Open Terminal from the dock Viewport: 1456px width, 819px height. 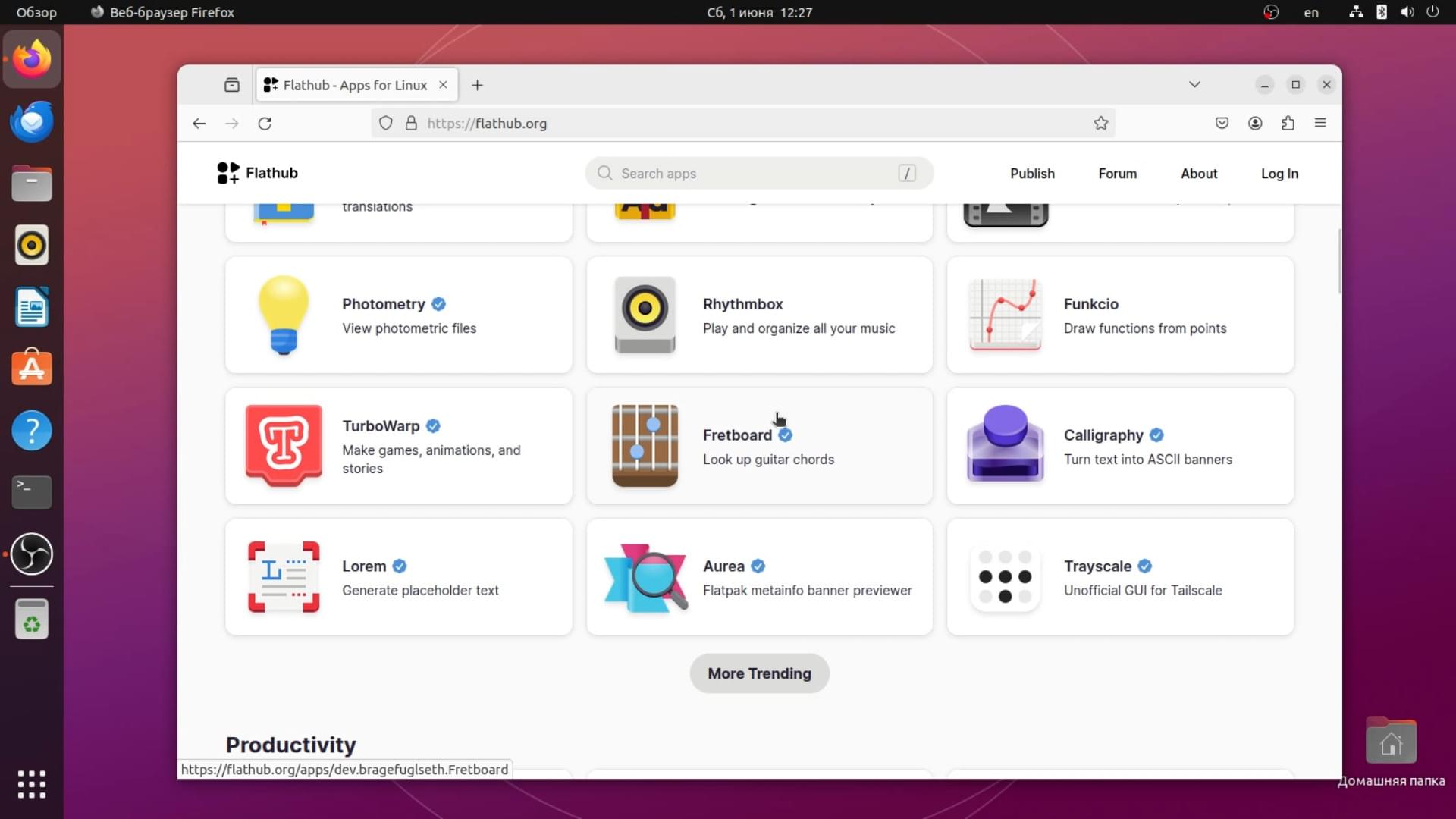pyautogui.click(x=32, y=492)
